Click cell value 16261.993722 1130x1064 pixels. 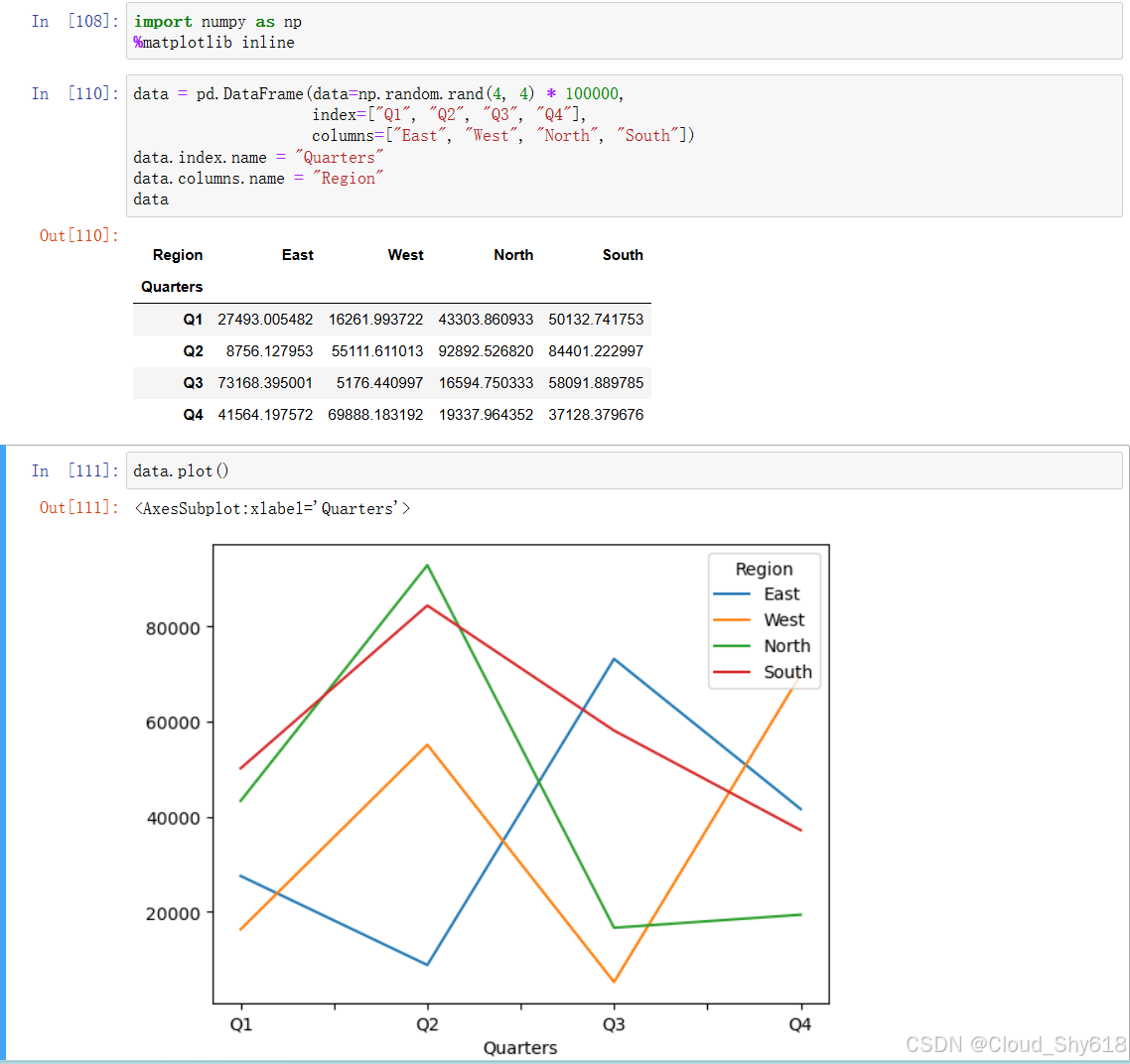coord(375,320)
